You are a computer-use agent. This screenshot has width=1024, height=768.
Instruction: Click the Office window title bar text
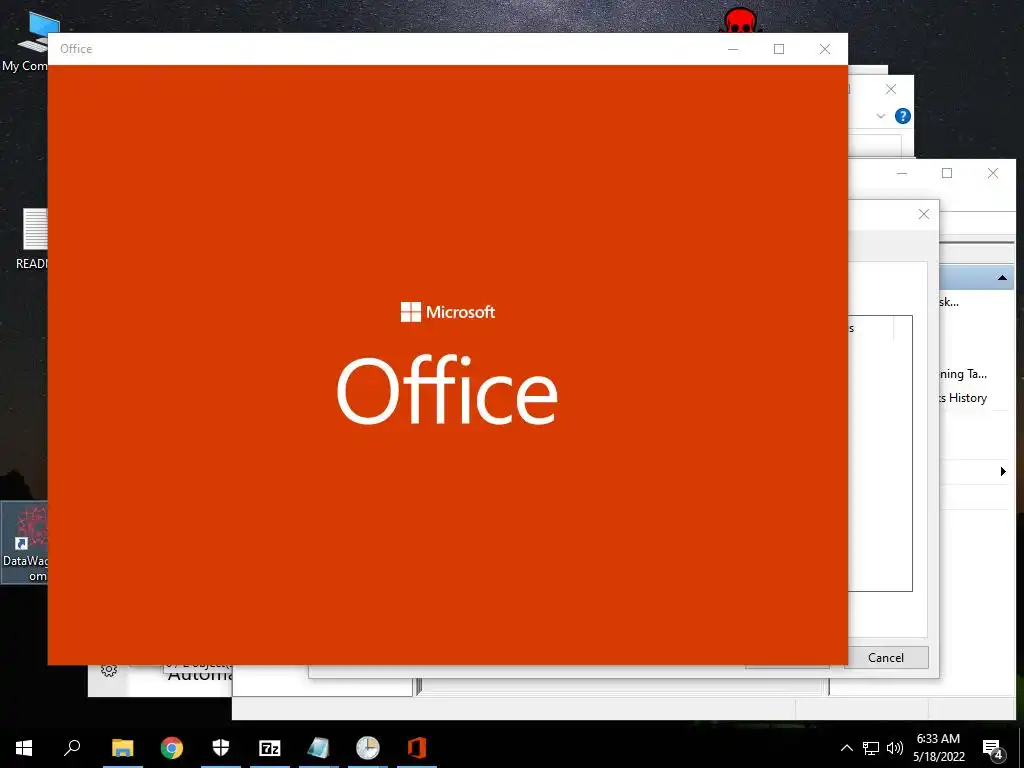tap(76, 49)
